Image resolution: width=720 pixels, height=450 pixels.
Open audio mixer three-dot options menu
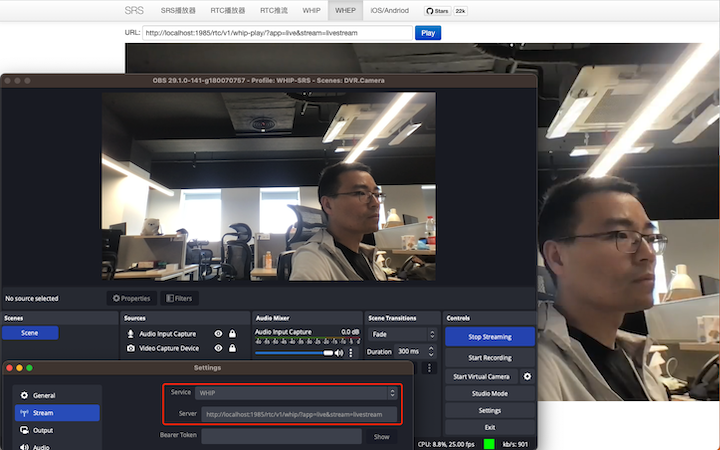(350, 353)
